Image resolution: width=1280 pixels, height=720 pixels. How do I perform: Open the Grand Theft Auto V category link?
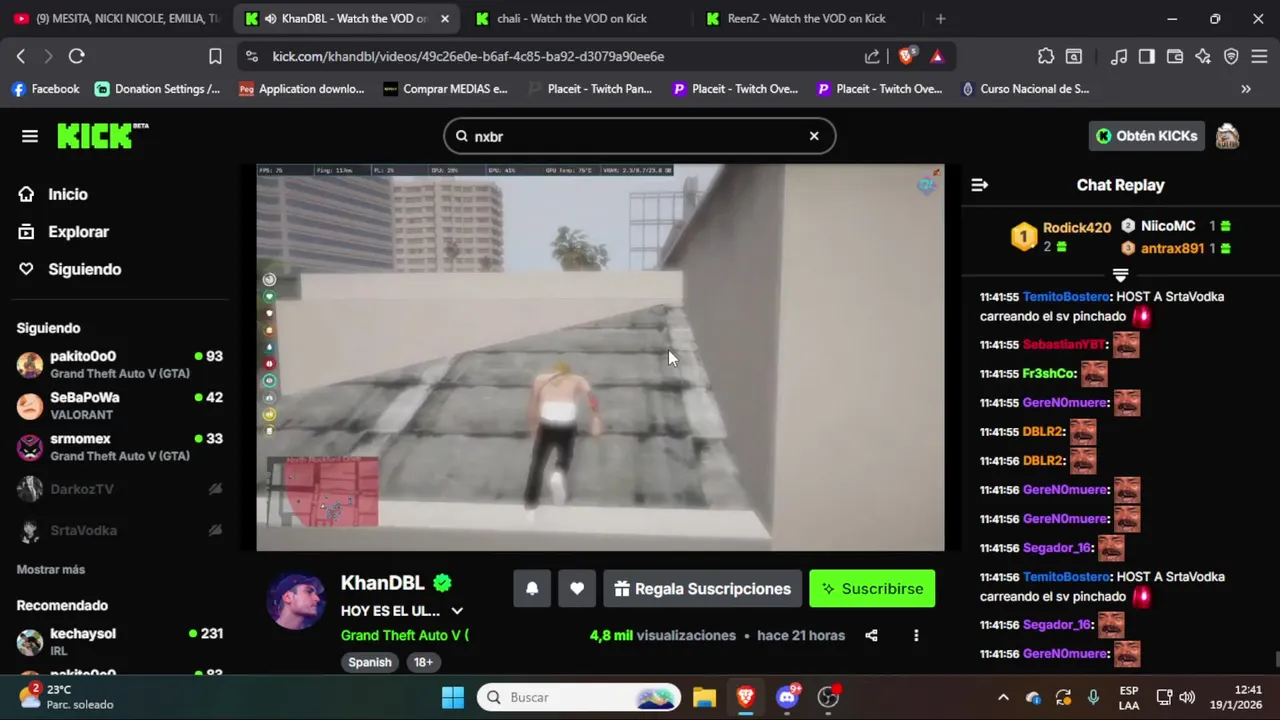(x=404, y=635)
